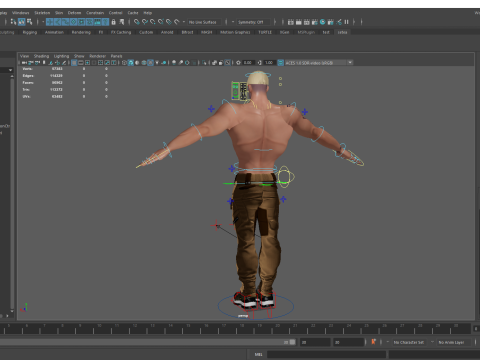The image size is (480, 360).
Task: Open the No Character Set dropdown
Action: tap(409, 342)
